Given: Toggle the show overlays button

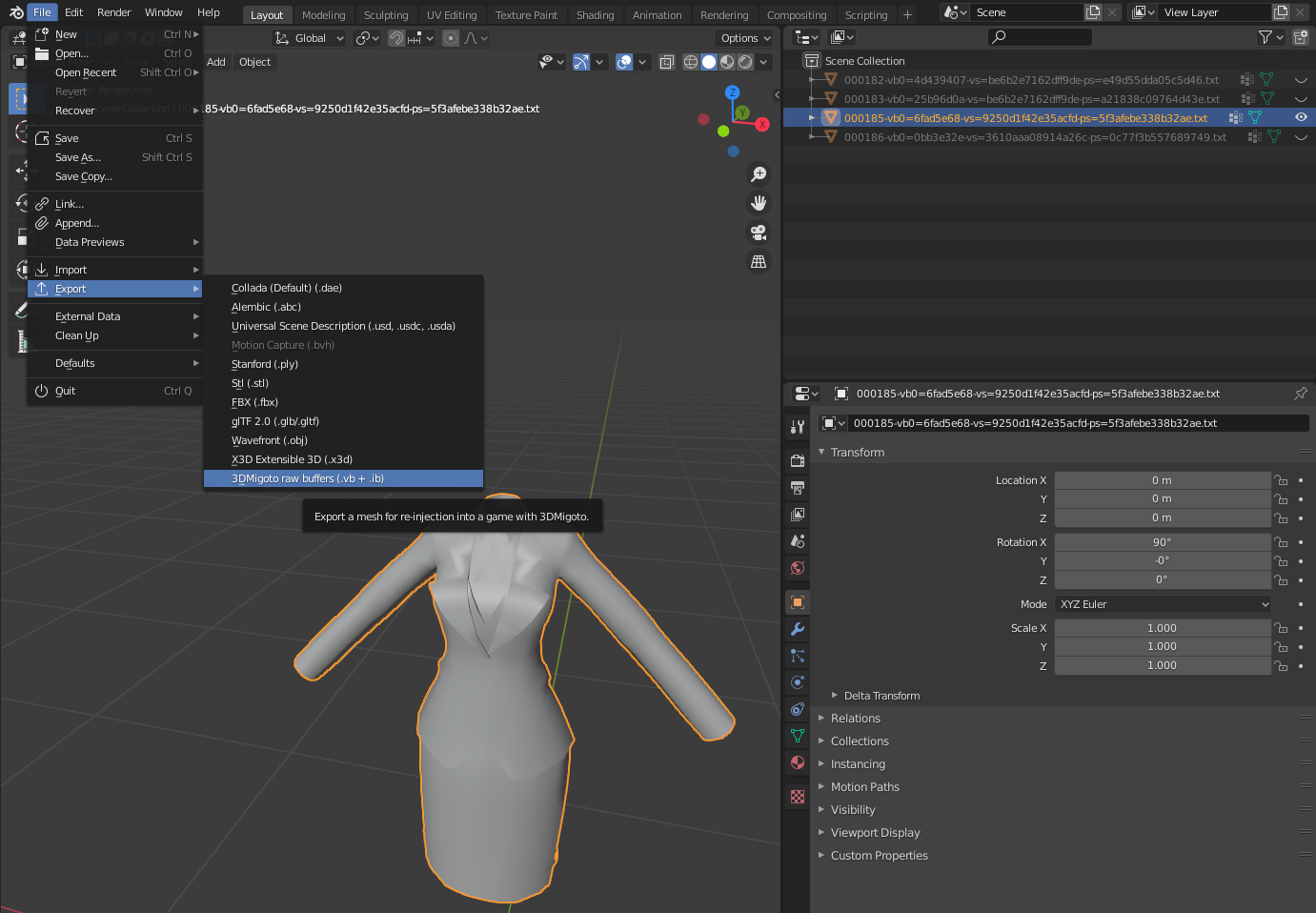Looking at the screenshot, I should coord(624,62).
